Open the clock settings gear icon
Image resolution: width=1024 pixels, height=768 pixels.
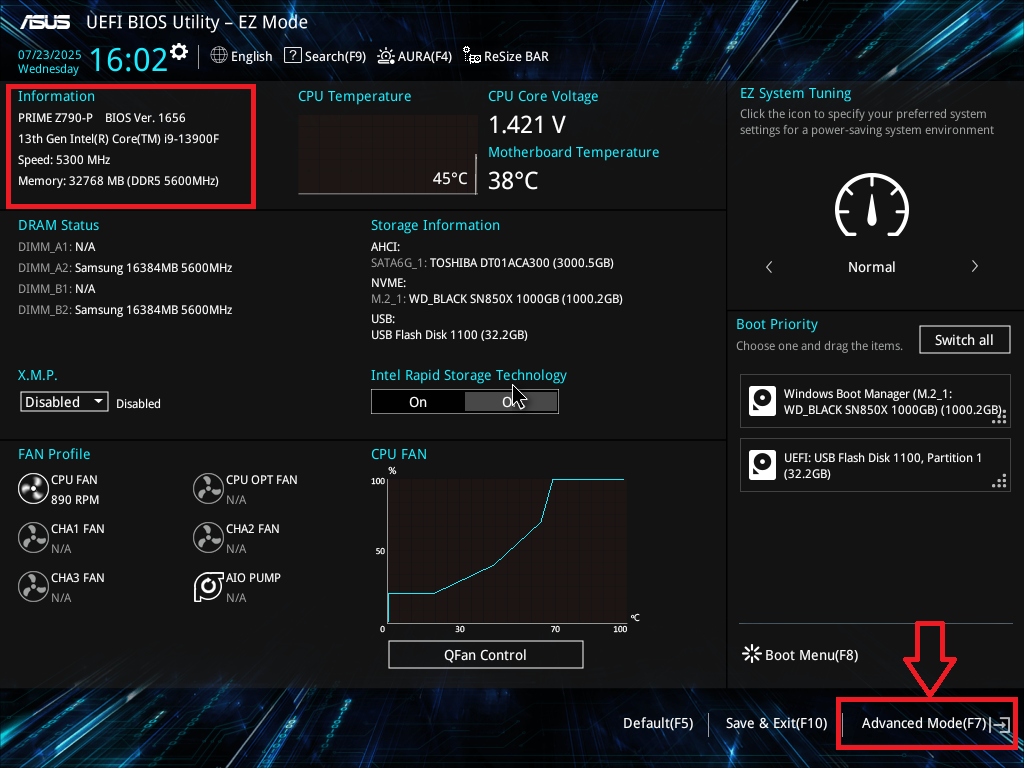(x=179, y=52)
